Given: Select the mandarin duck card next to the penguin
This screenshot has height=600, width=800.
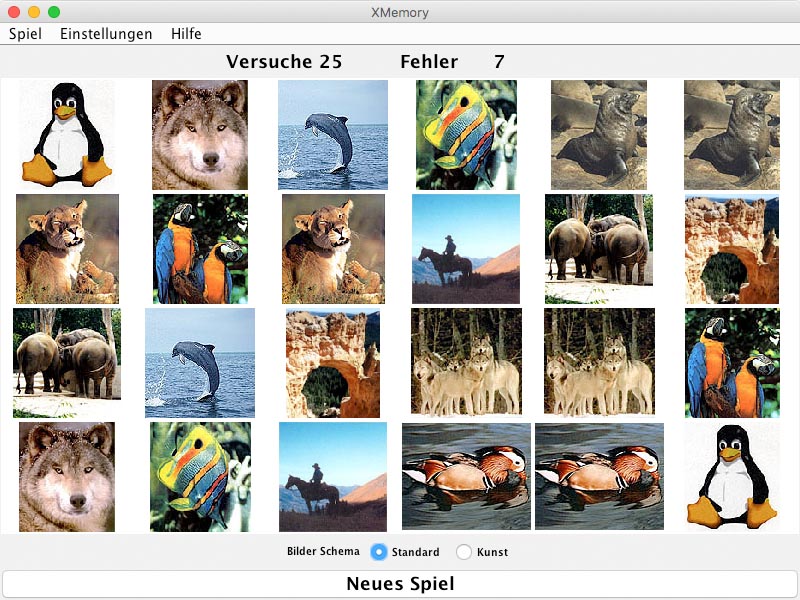Looking at the screenshot, I should (x=599, y=476).
